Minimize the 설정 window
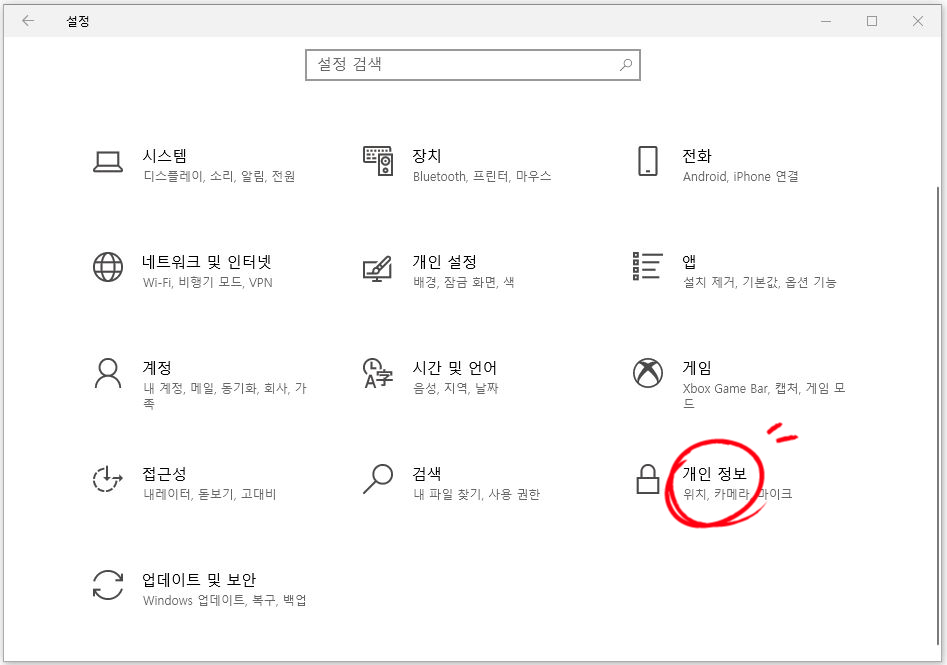The height and width of the screenshot is (665, 947). (826, 21)
